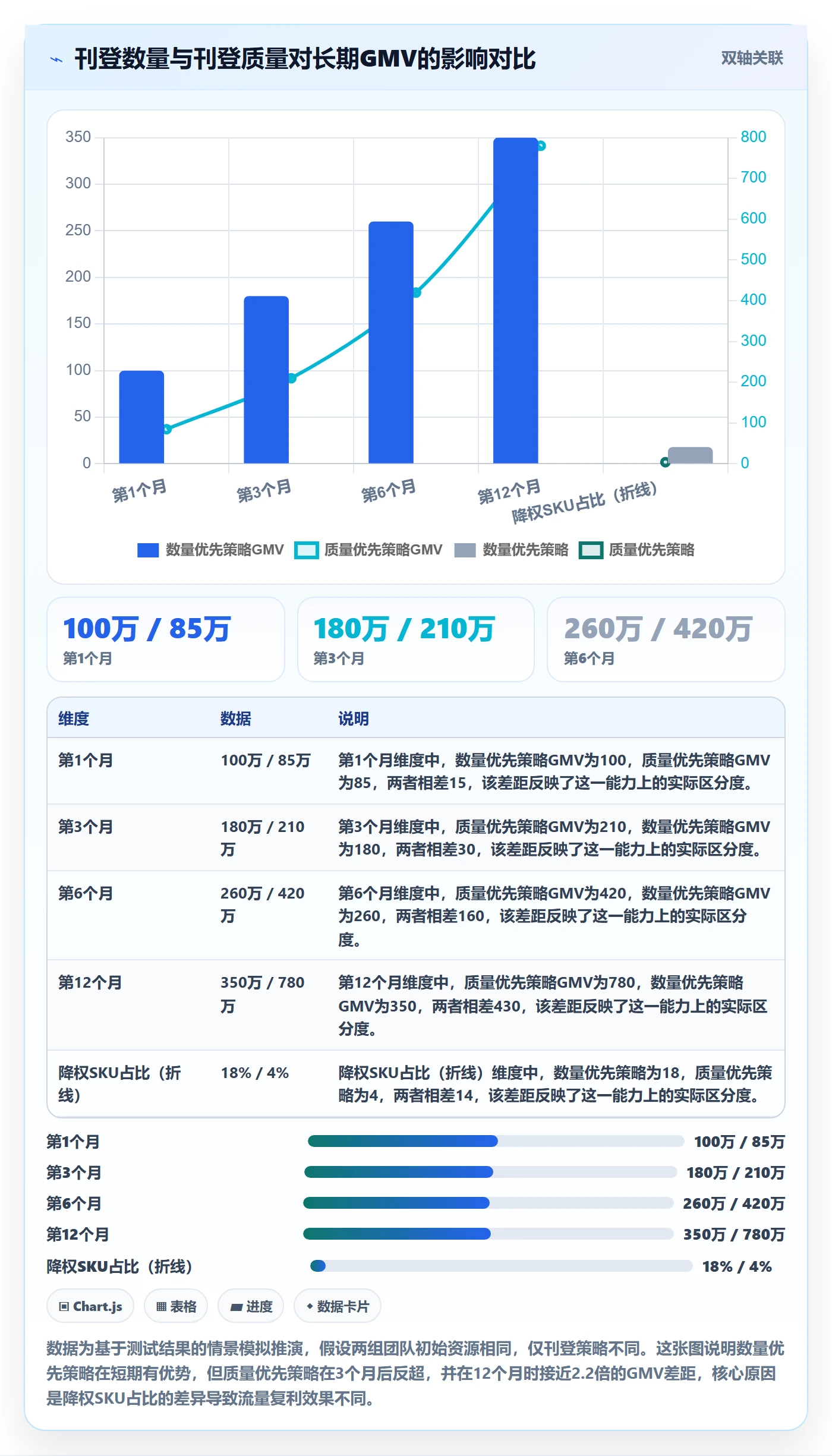Viewport: 832px width, 1456px height.
Task: Click the 第1个月 progress bar
Action: point(496,1141)
